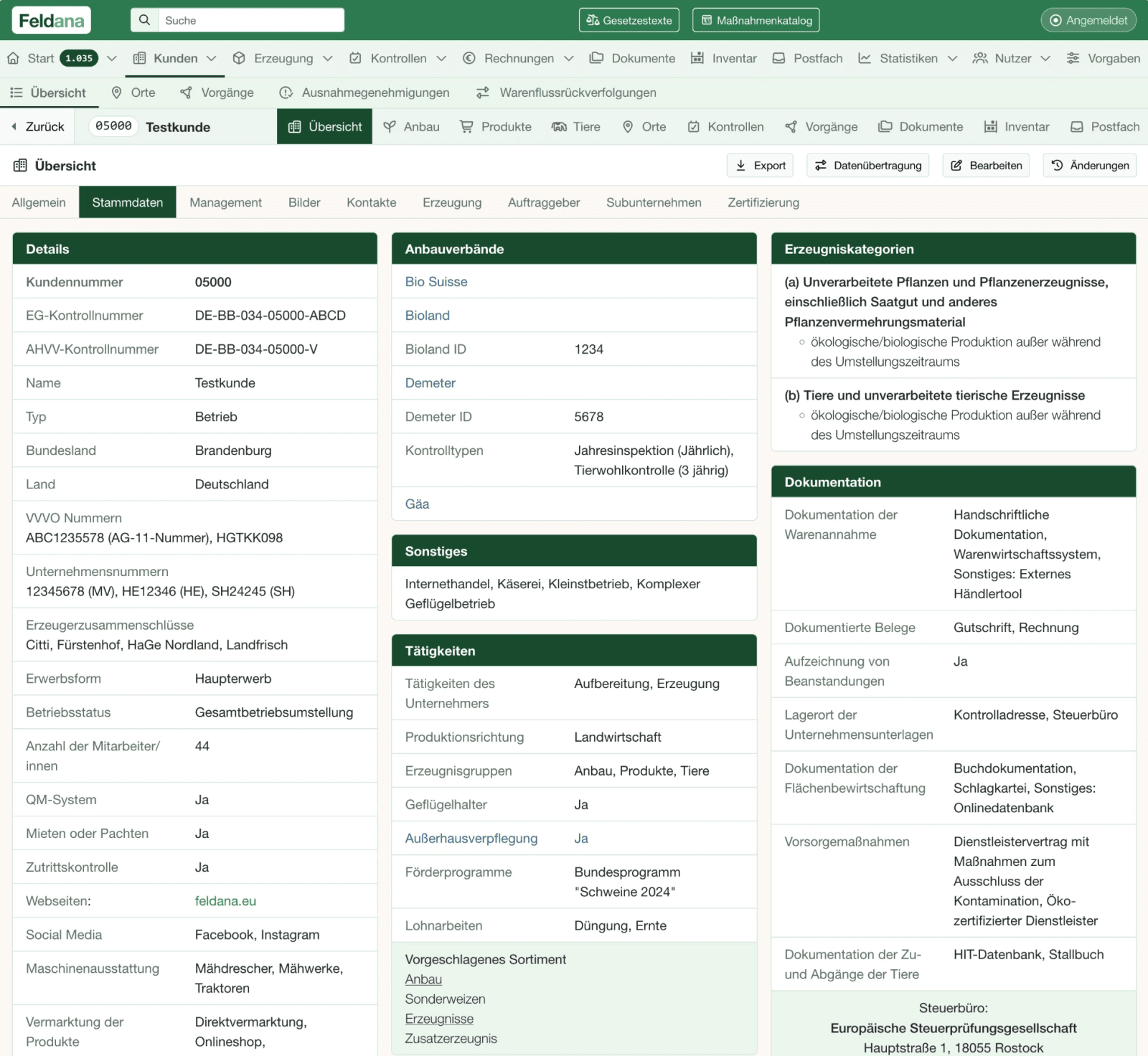Open the Maßnahmenkatalog
Viewport: 1148px width, 1056px height.
point(756,20)
